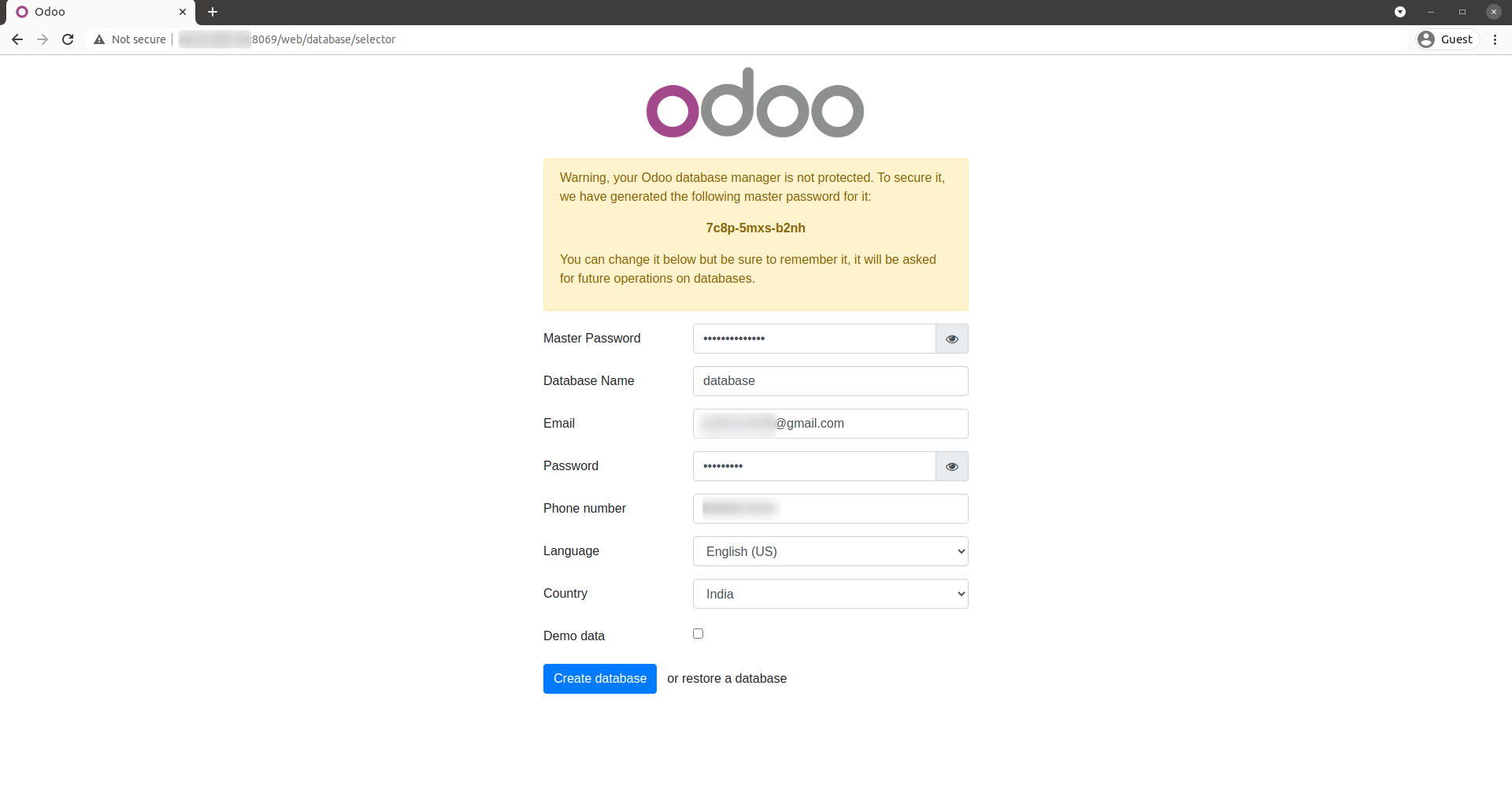The image size is (1512, 793).
Task: Focus the Password input field
Action: coord(814,466)
